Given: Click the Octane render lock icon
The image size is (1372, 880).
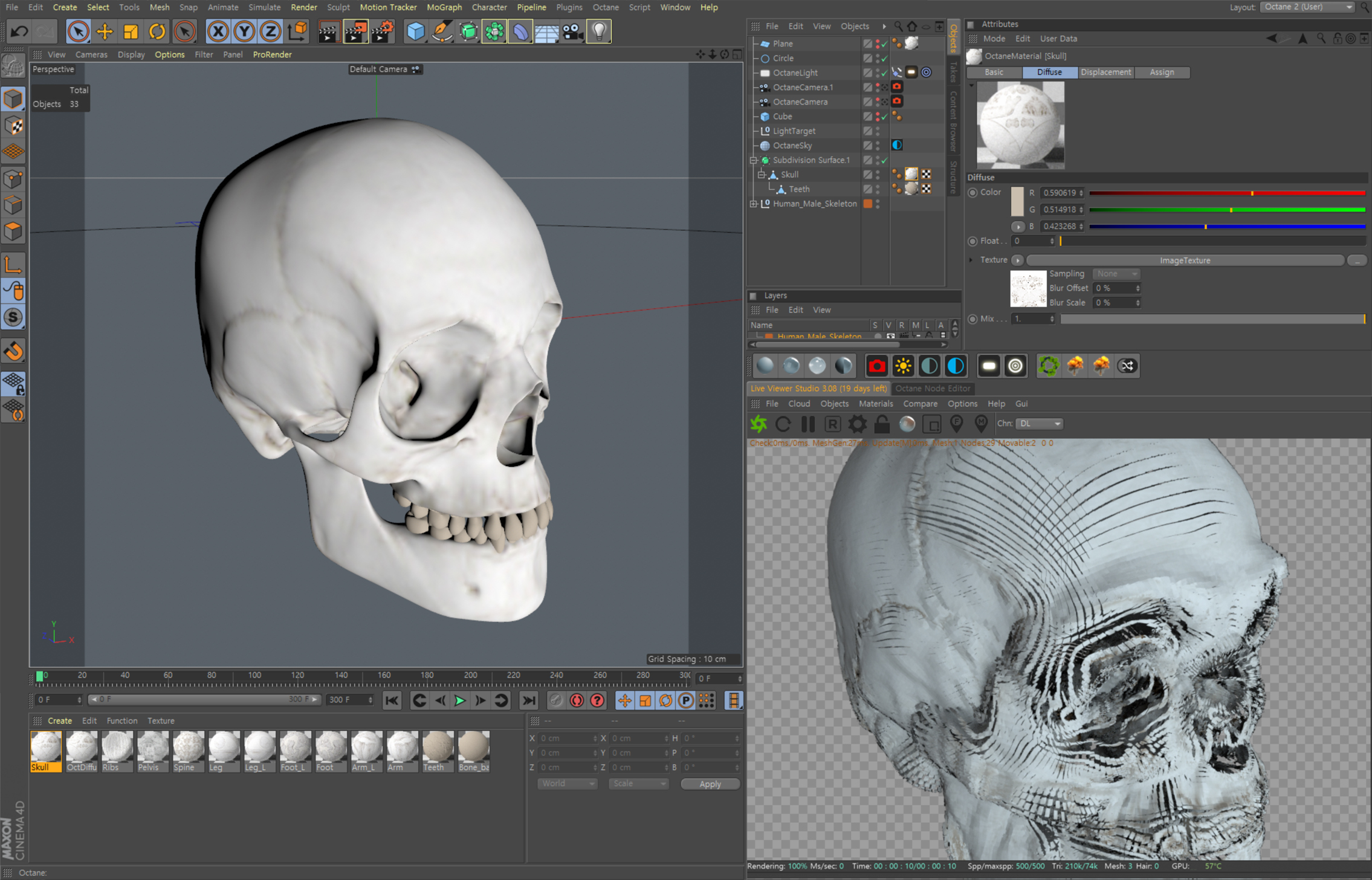Looking at the screenshot, I should click(x=882, y=424).
